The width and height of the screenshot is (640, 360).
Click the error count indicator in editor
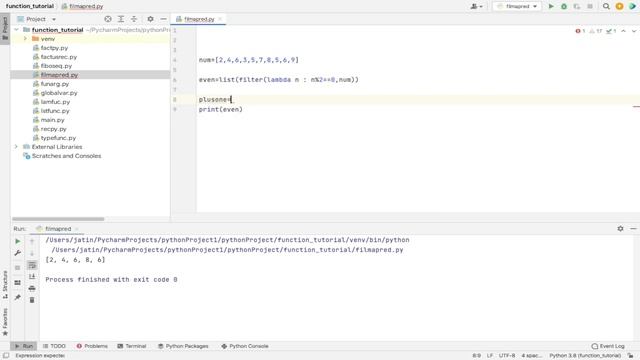tap(580, 31)
